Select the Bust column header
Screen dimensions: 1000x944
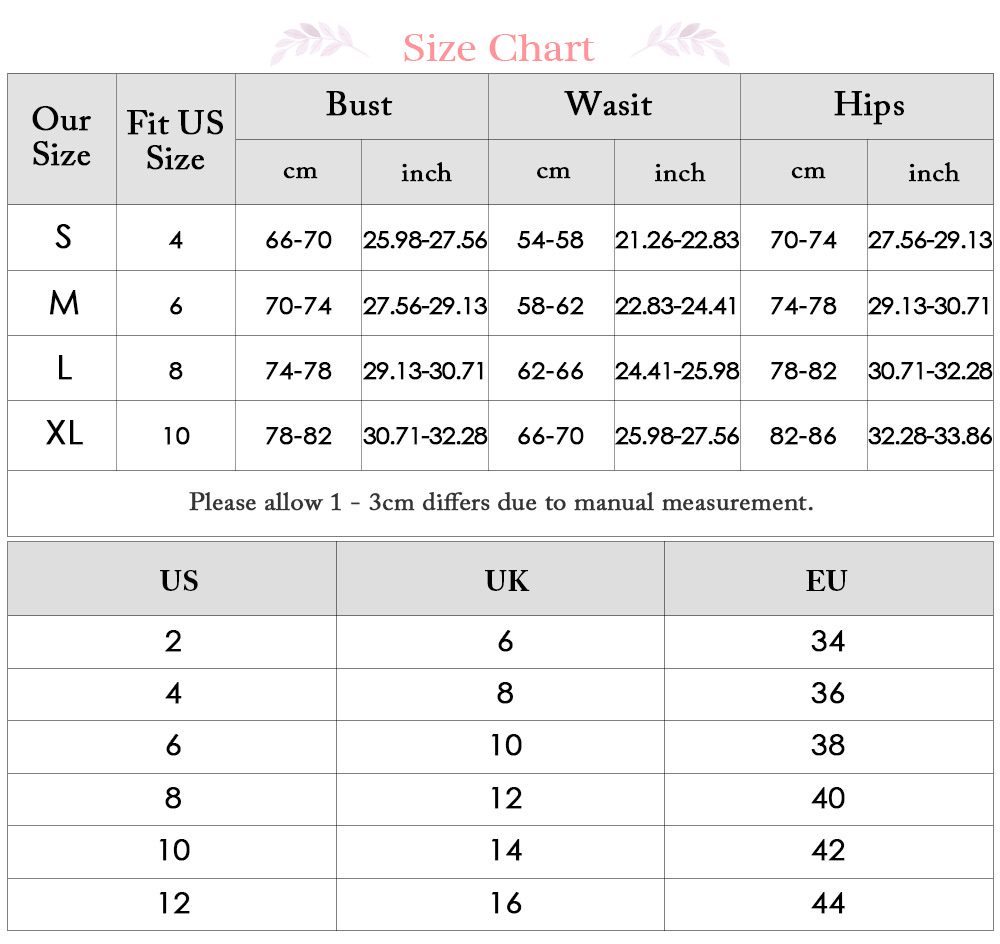[x=362, y=107]
